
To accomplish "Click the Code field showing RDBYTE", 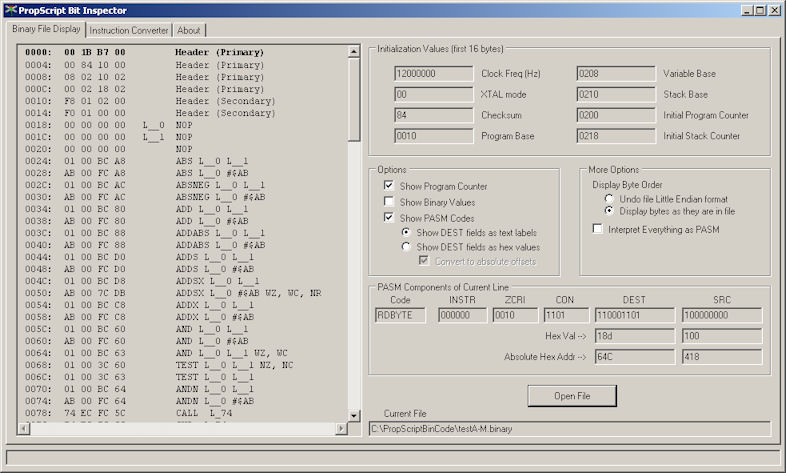I will click(400, 315).
